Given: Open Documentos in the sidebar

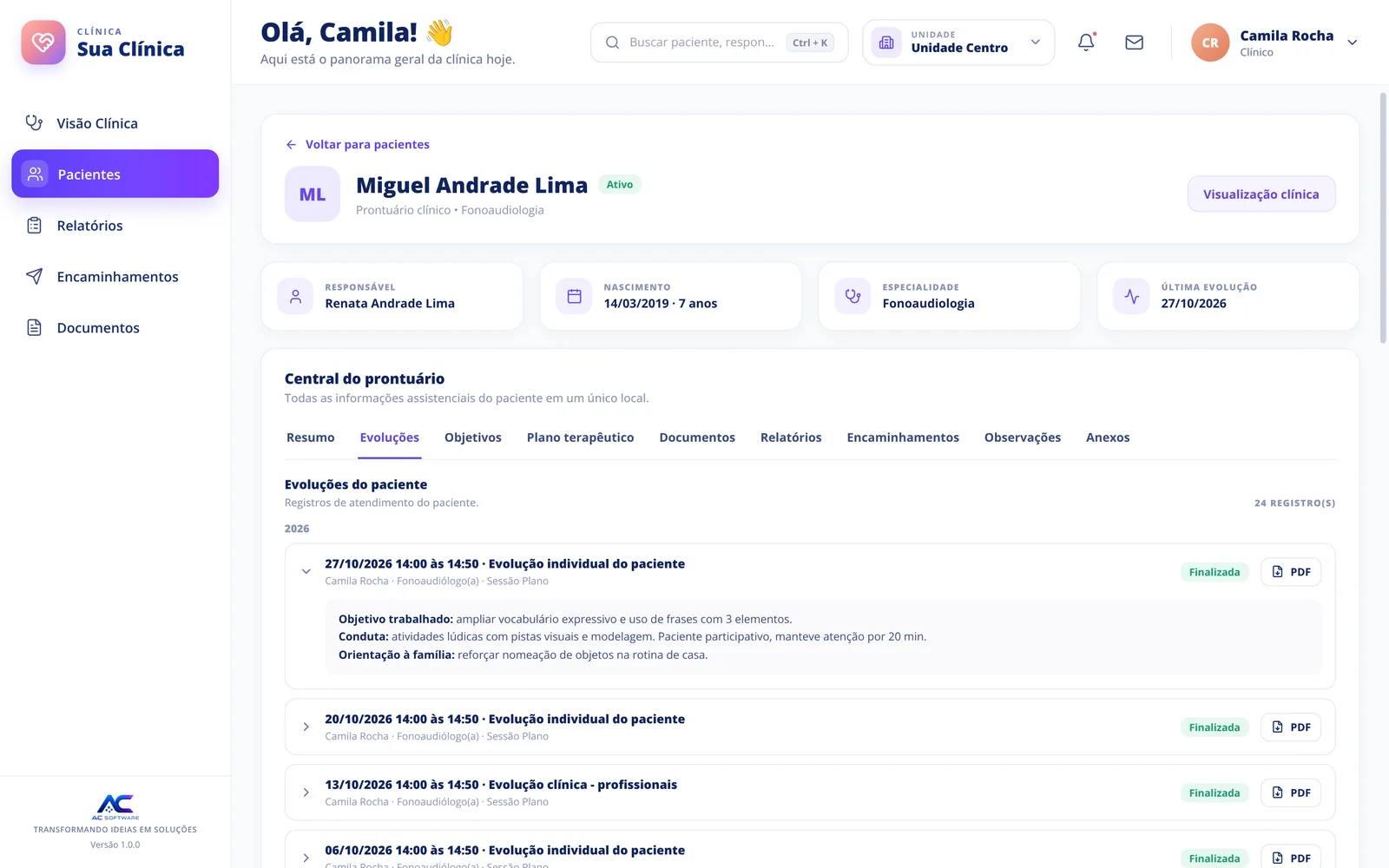Looking at the screenshot, I should [x=115, y=328].
